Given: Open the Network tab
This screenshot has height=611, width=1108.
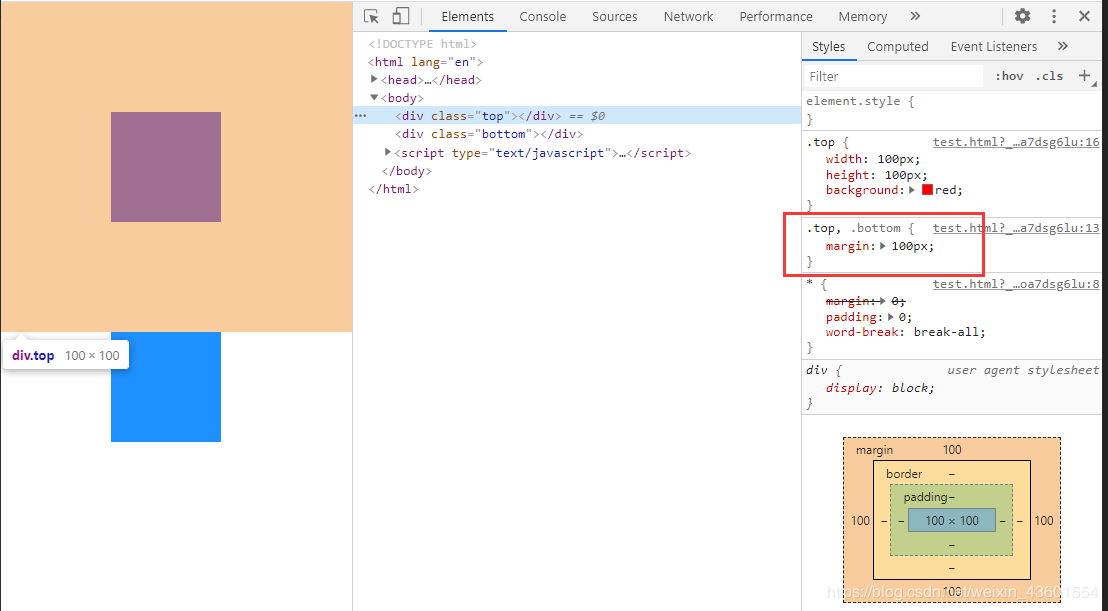Looking at the screenshot, I should 688,16.
